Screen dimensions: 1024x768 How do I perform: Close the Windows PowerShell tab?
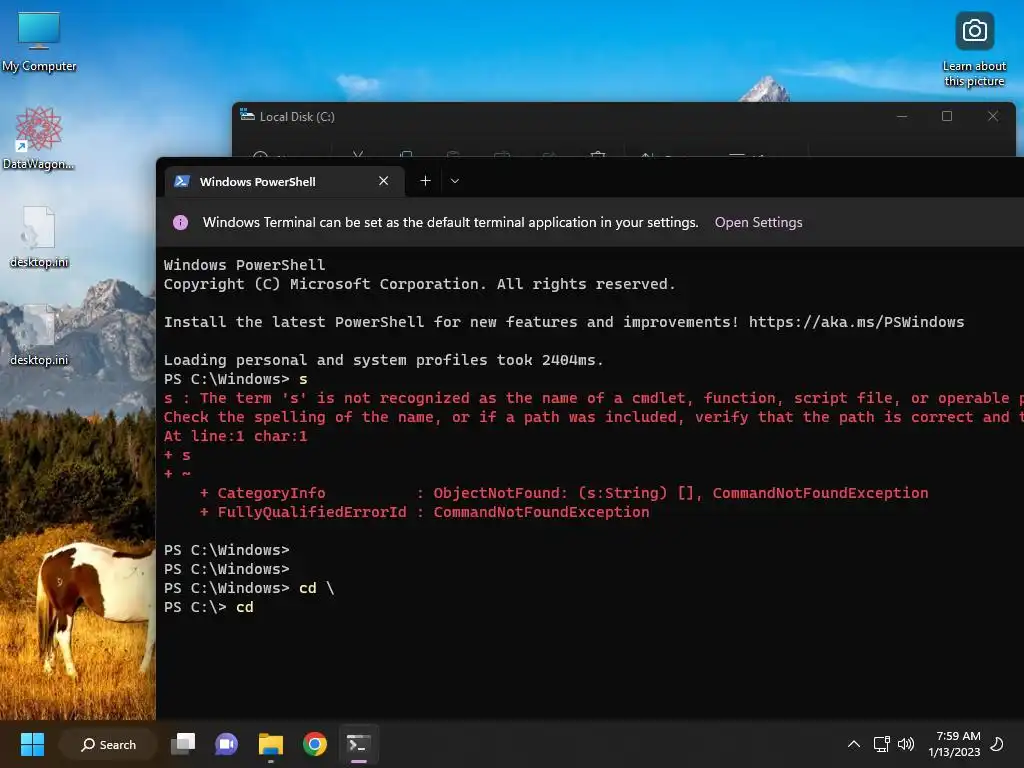tap(383, 181)
